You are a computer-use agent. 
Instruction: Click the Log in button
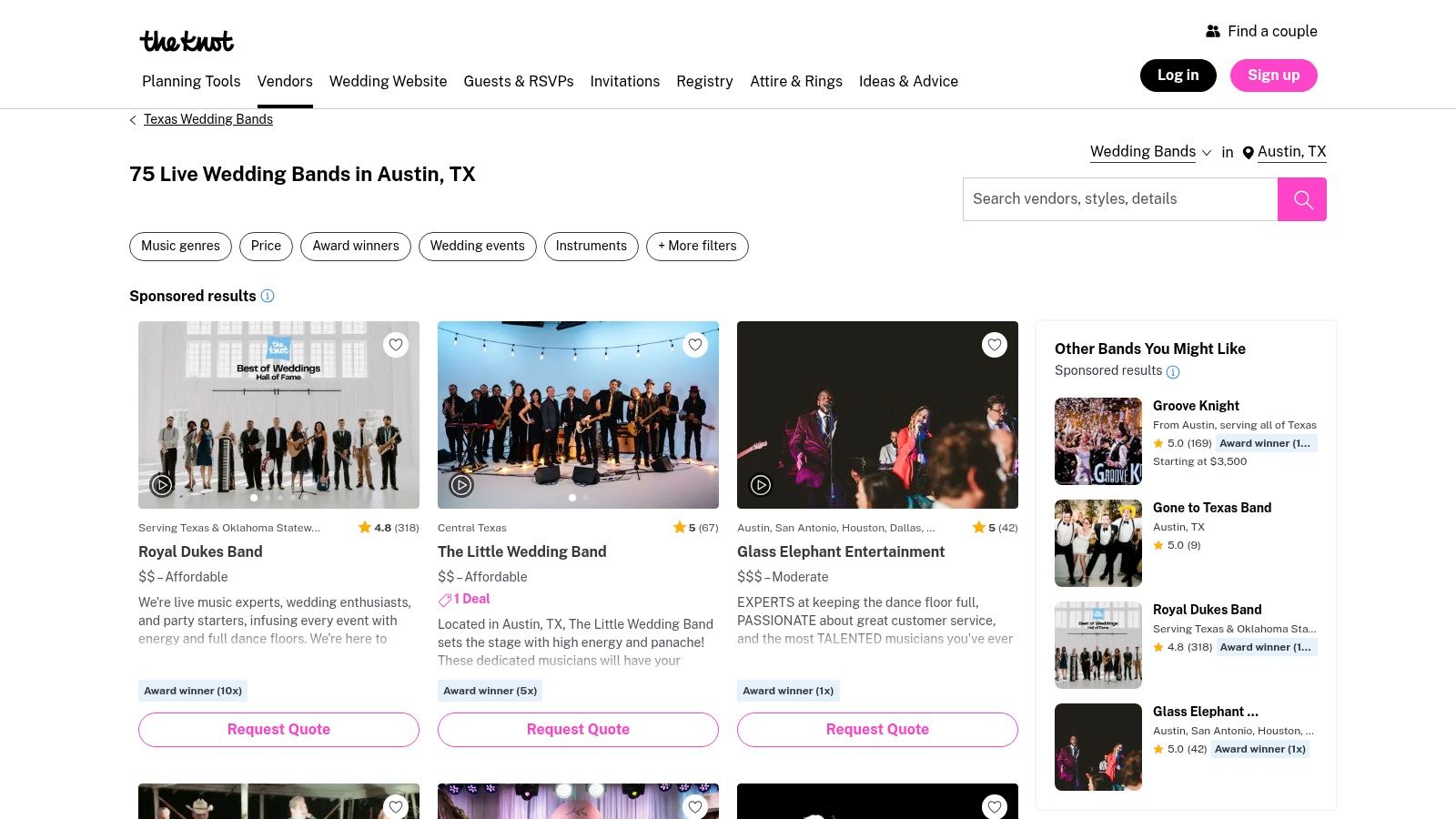click(x=1178, y=76)
